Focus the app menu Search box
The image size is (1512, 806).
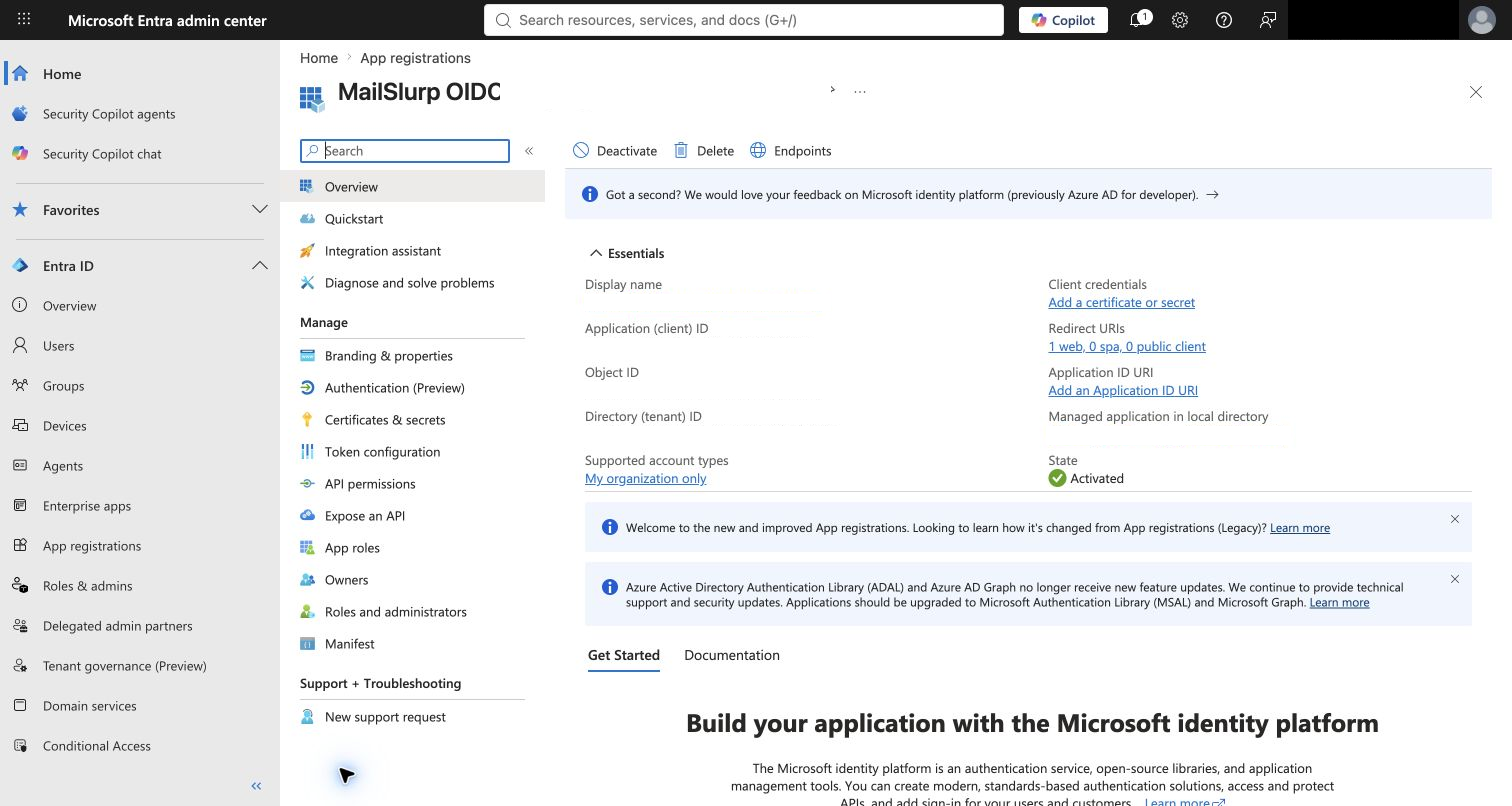(405, 151)
